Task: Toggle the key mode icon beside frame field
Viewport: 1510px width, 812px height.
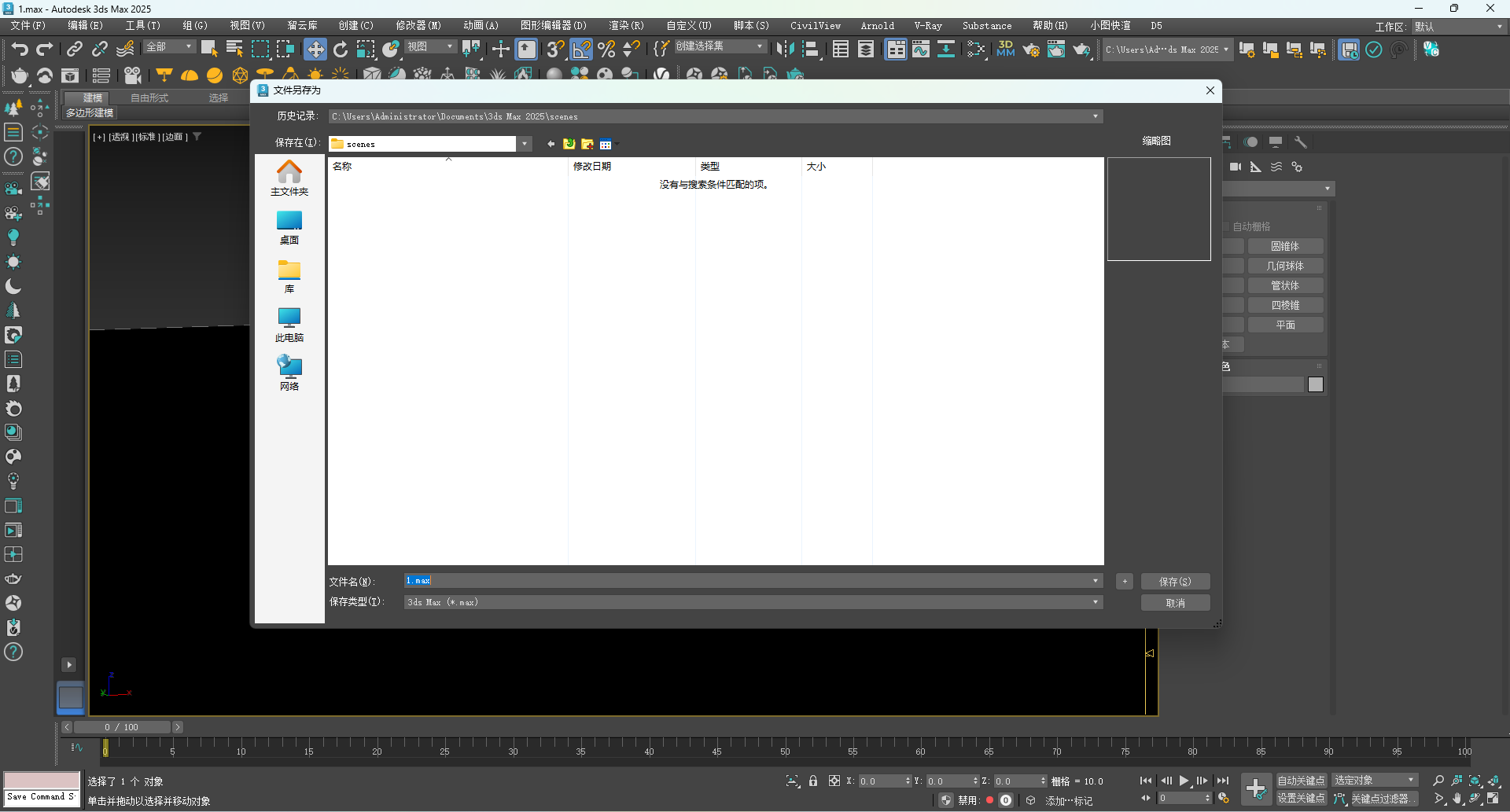Action: point(1145,798)
